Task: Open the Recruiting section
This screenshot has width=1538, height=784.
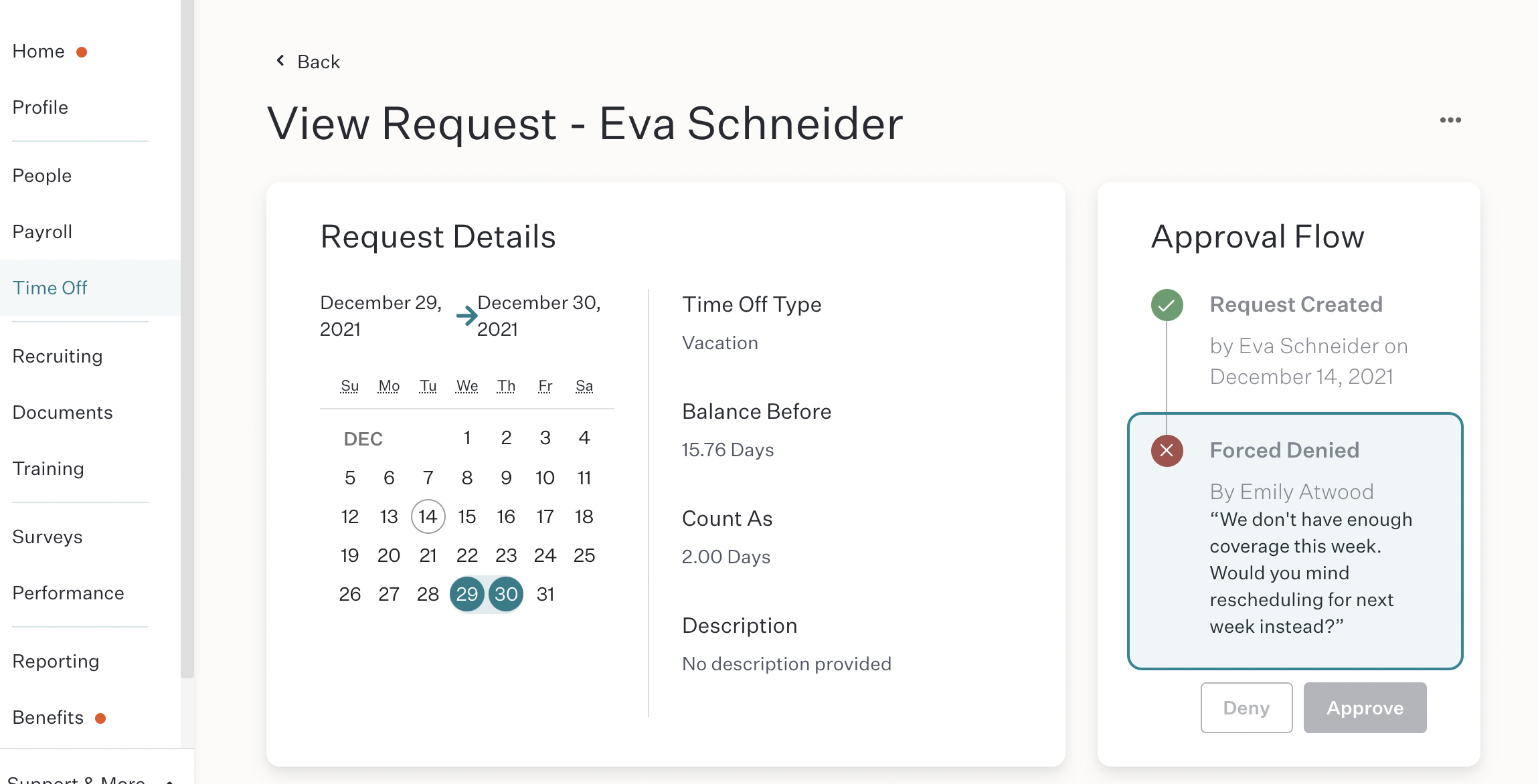Action: pyautogui.click(x=58, y=356)
